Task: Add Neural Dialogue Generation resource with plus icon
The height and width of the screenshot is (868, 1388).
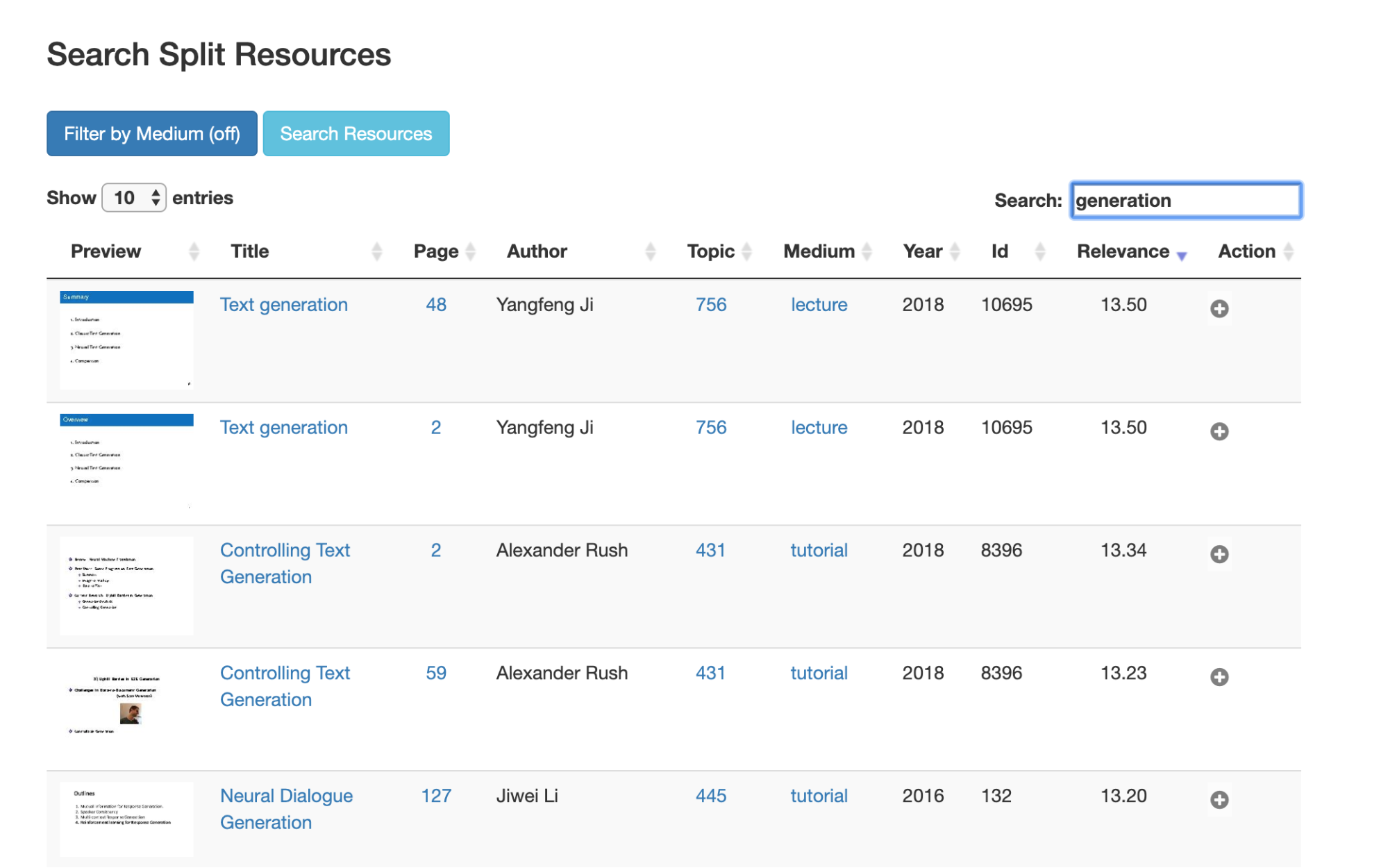Action: point(1219,800)
